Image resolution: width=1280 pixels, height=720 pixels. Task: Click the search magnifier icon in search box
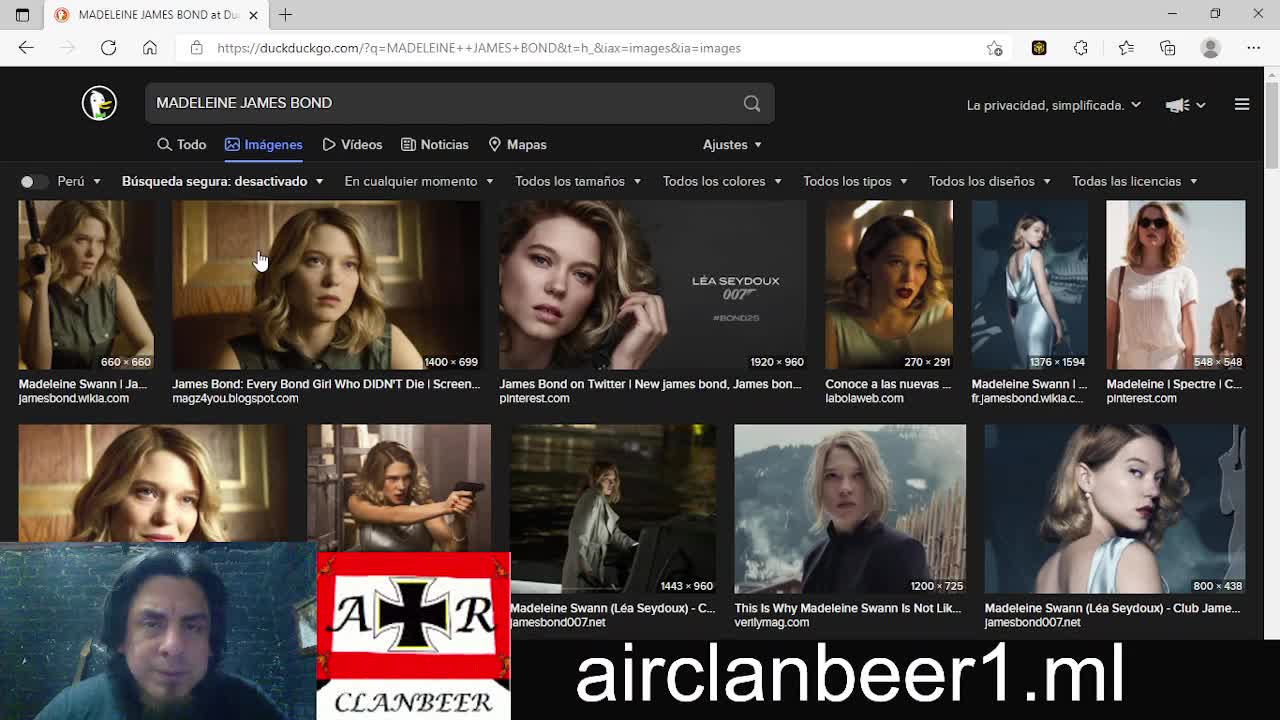pos(752,103)
